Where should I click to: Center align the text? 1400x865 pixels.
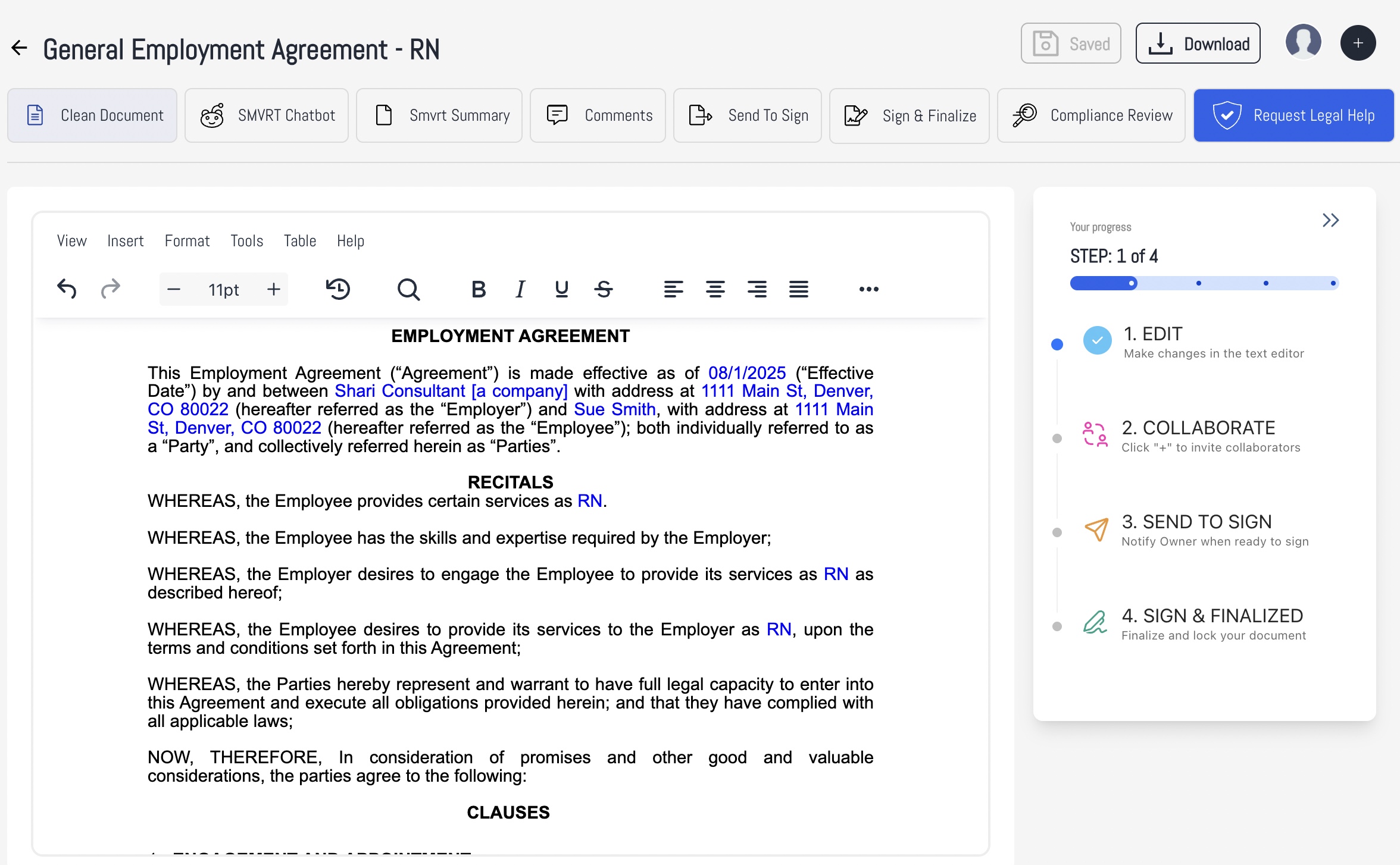715,289
